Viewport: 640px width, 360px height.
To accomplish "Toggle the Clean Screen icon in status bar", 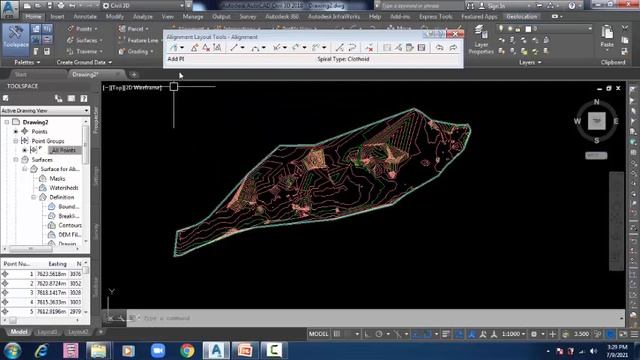I will 623,334.
